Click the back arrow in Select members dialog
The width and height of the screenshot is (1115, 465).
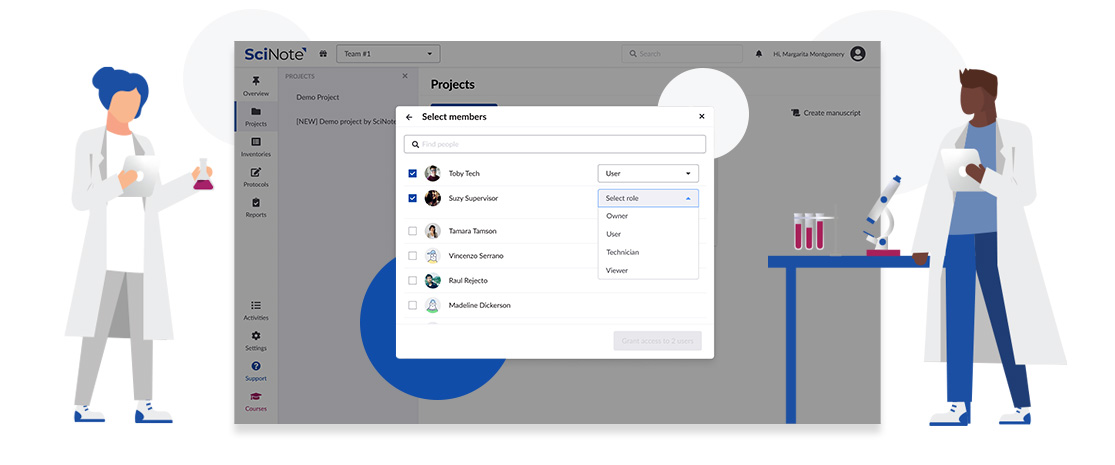pyautogui.click(x=409, y=117)
